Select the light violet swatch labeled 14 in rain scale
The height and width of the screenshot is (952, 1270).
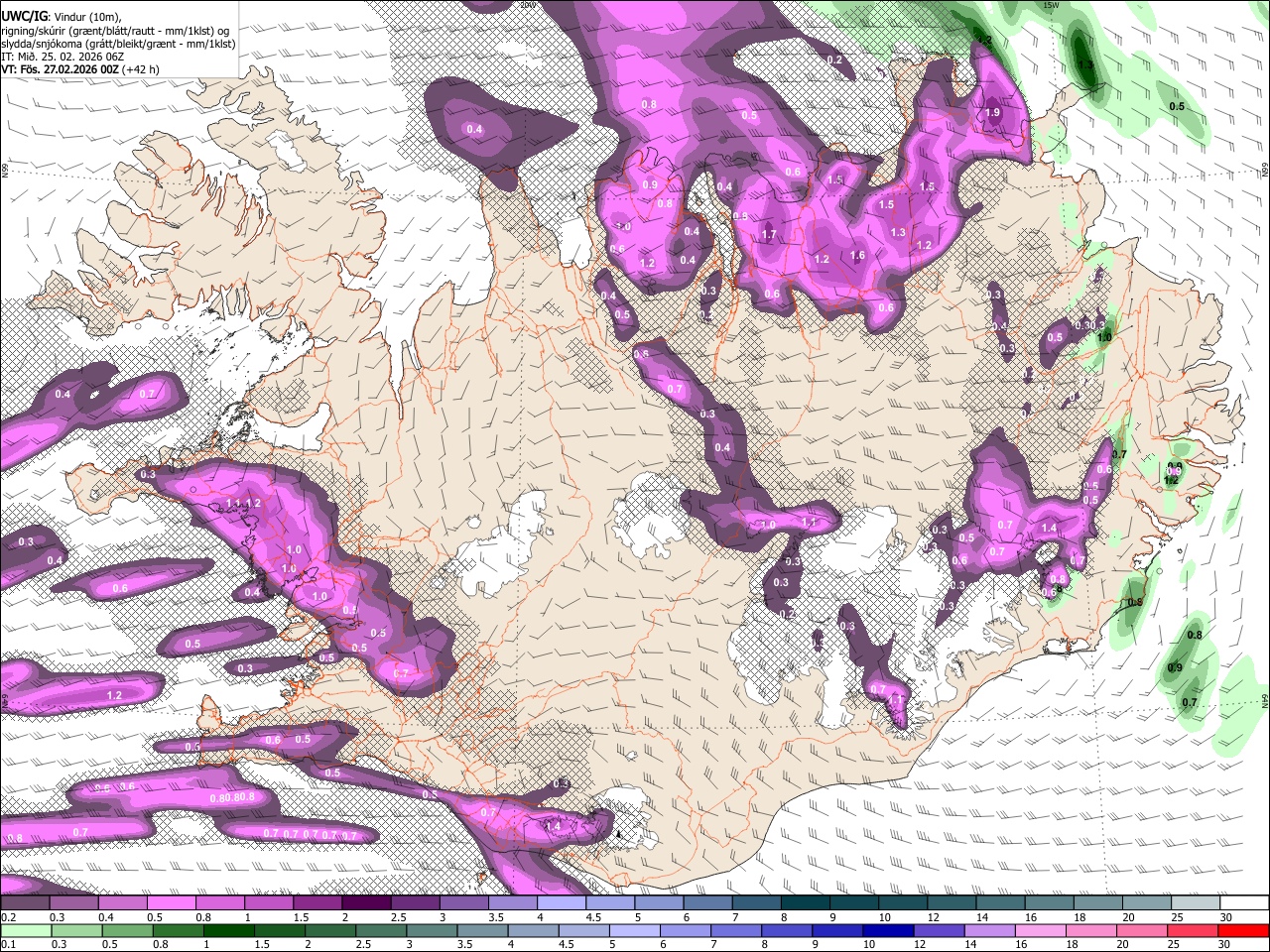click(x=988, y=930)
